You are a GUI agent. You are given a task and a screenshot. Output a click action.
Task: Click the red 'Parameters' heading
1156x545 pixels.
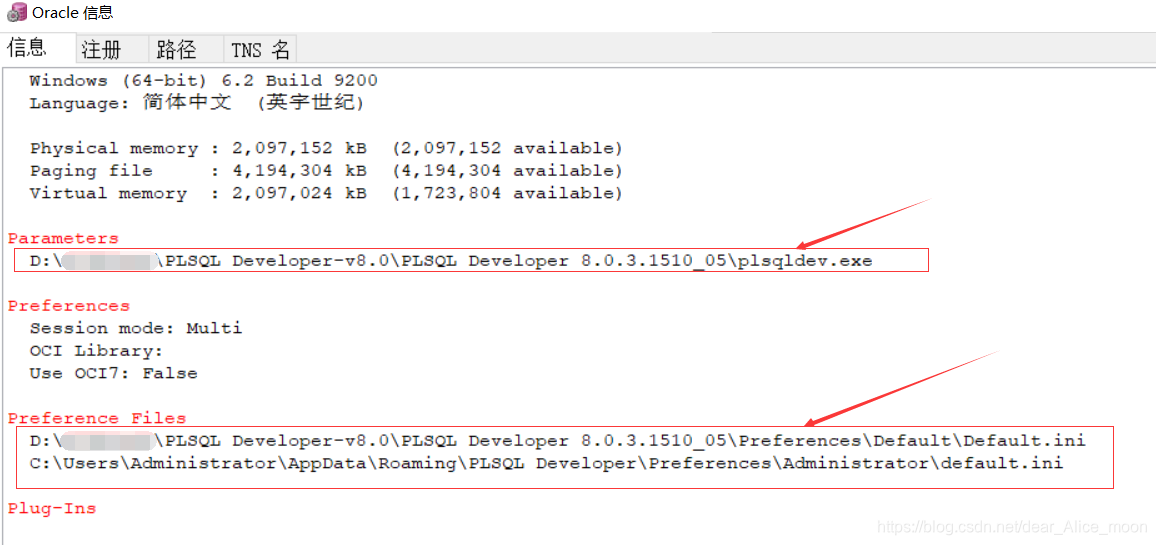pos(63,238)
